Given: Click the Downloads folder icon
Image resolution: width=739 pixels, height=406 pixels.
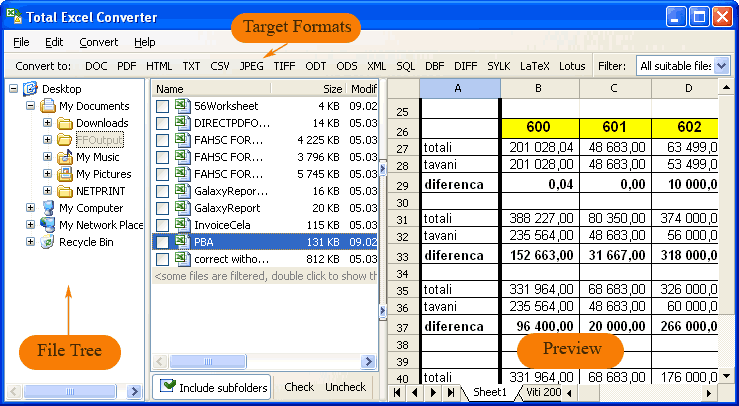Looking at the screenshot, I should 65,123.
